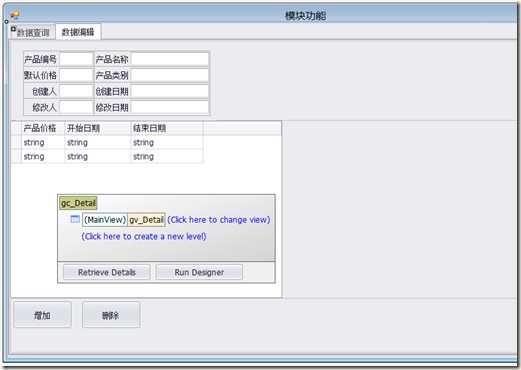
Task: Select the 修改人 text box
Action: [76, 107]
